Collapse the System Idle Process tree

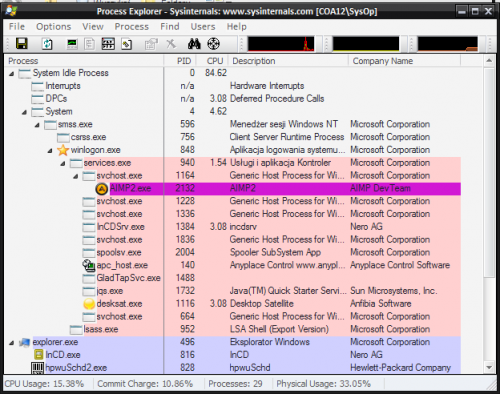pyautogui.click(x=12, y=74)
